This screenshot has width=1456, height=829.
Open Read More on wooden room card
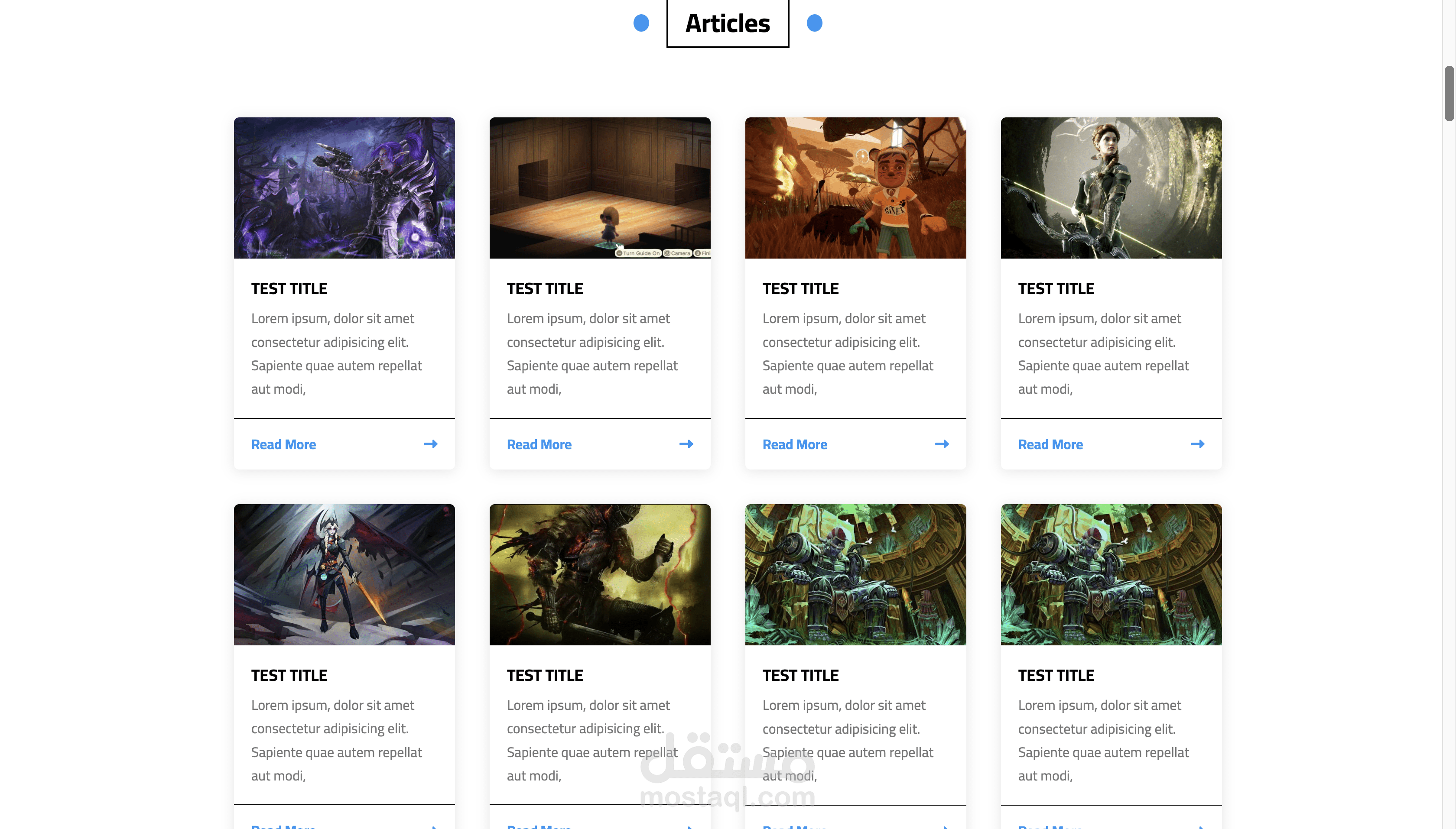click(x=539, y=445)
